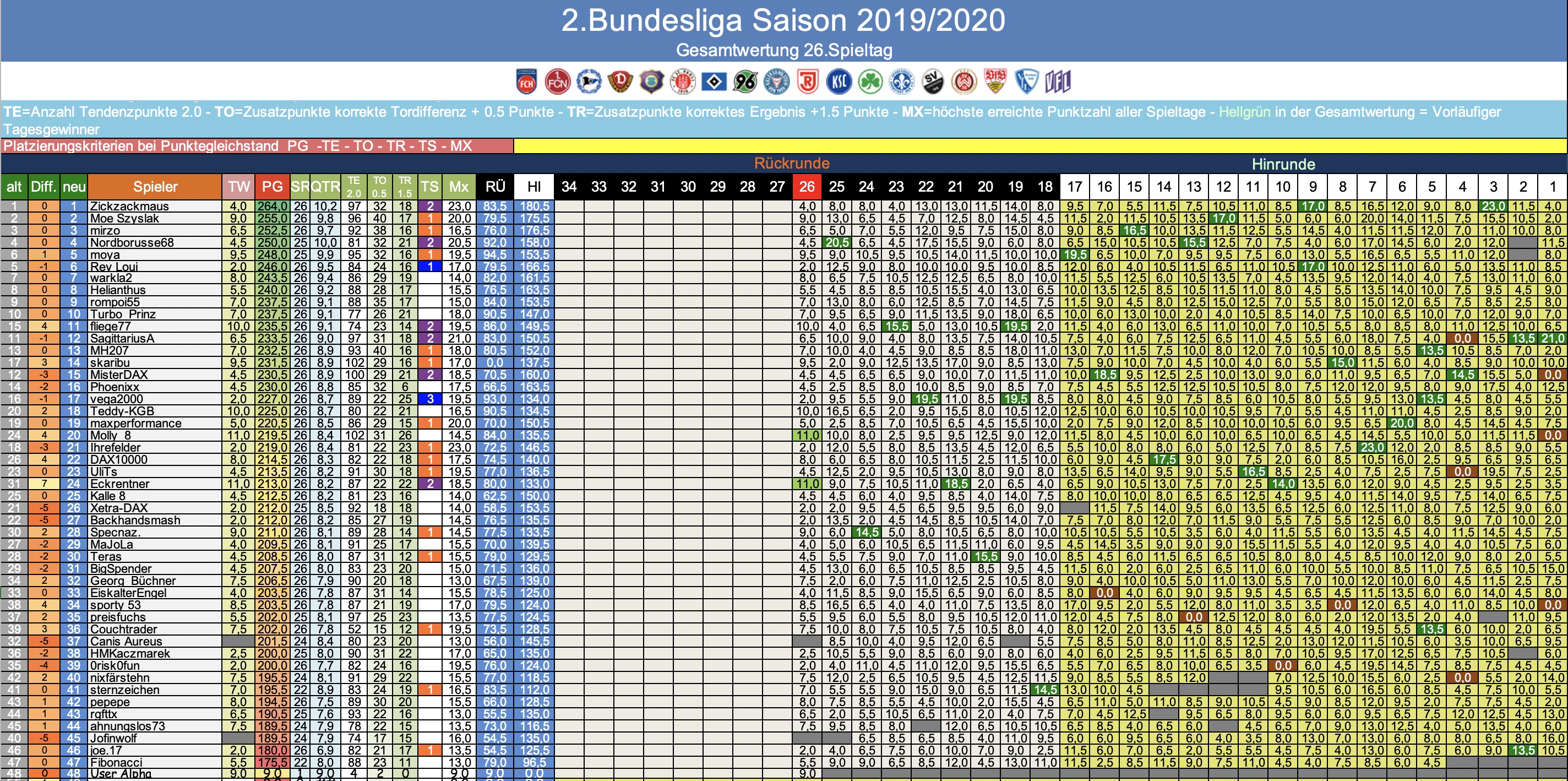Click the Hamburger SV diamond logo
Screen dimensions: 1568x781
(714, 82)
